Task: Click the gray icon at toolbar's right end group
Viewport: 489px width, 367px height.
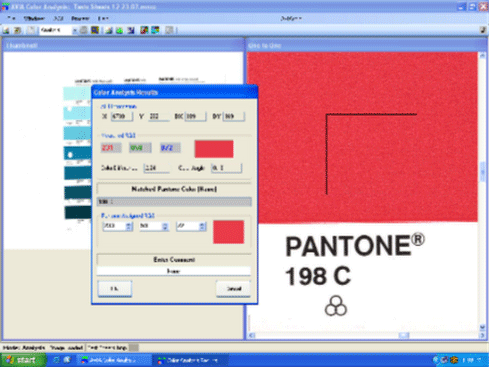Action: coord(169,30)
